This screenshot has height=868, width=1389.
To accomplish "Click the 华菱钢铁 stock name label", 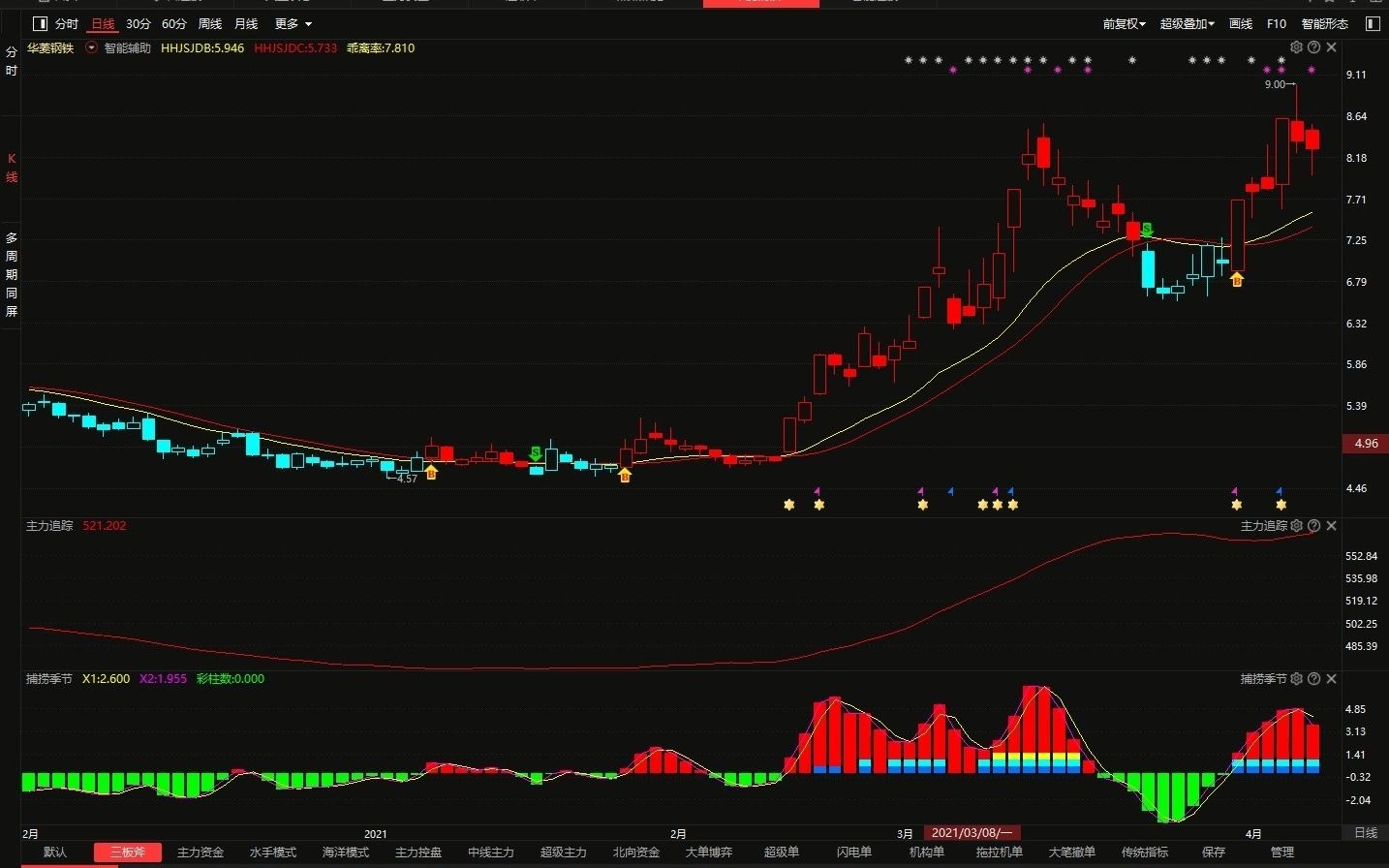I will pos(50,47).
